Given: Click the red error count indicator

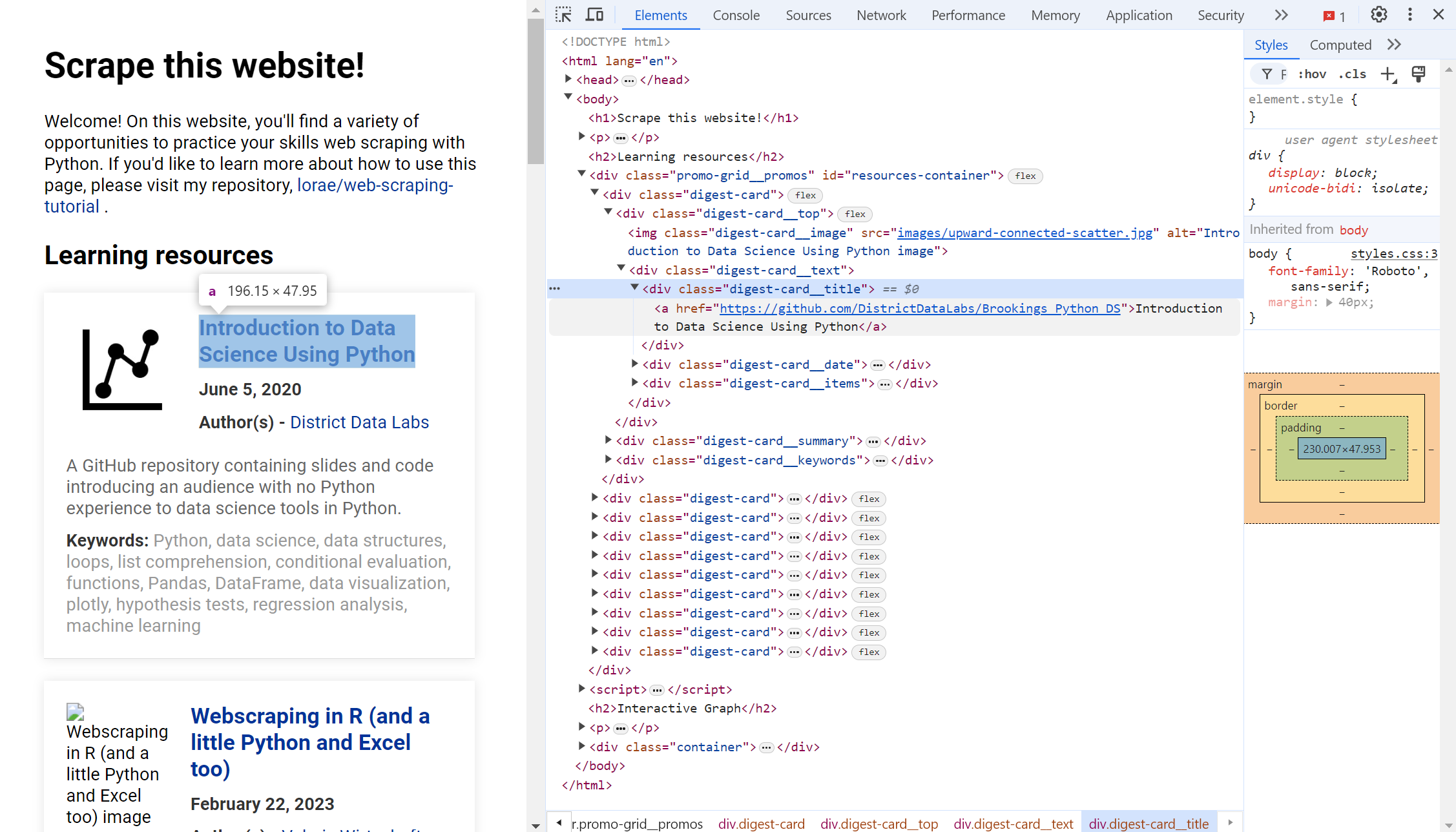Looking at the screenshot, I should point(1334,16).
